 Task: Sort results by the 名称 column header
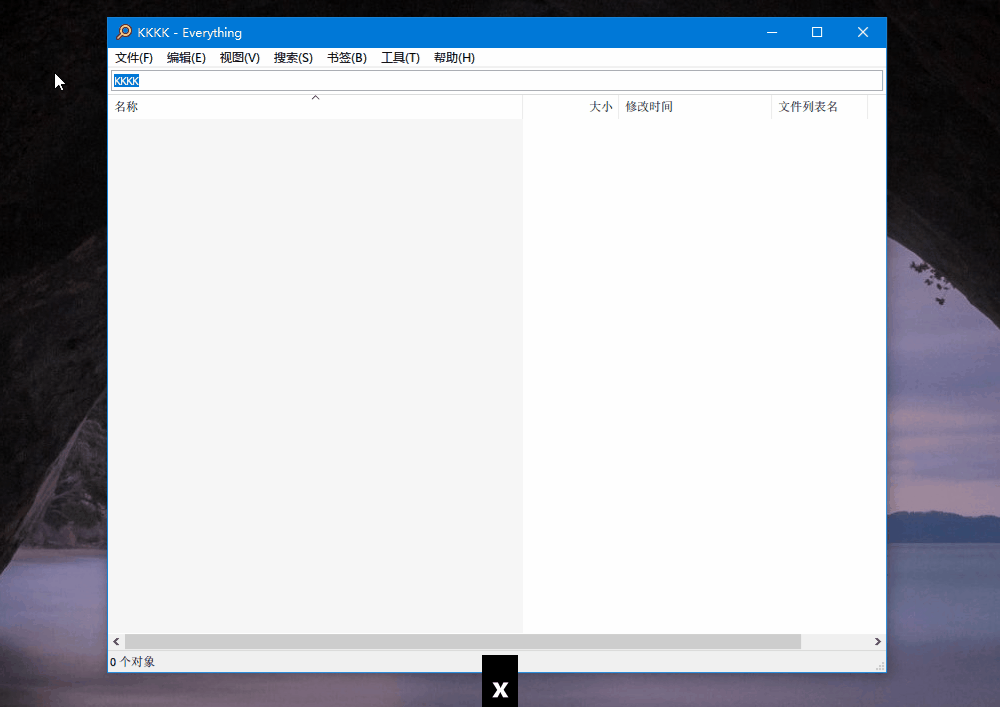pyautogui.click(x=315, y=106)
